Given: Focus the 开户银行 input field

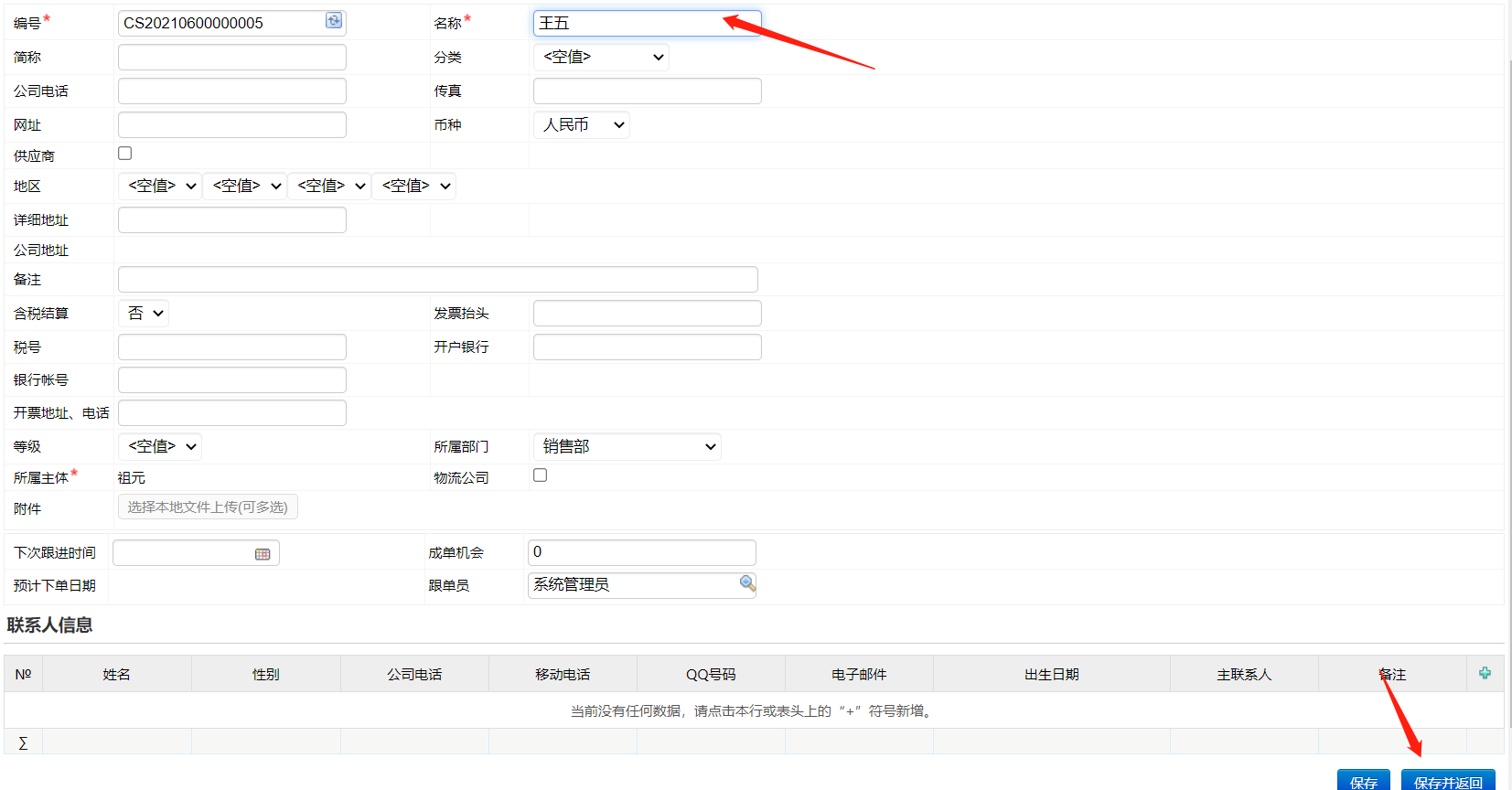Looking at the screenshot, I should pos(648,347).
